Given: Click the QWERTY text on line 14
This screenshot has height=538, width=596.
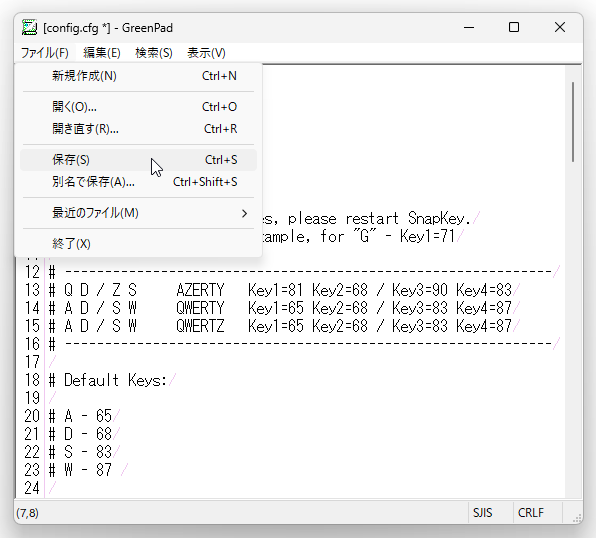Looking at the screenshot, I should pos(200,308).
